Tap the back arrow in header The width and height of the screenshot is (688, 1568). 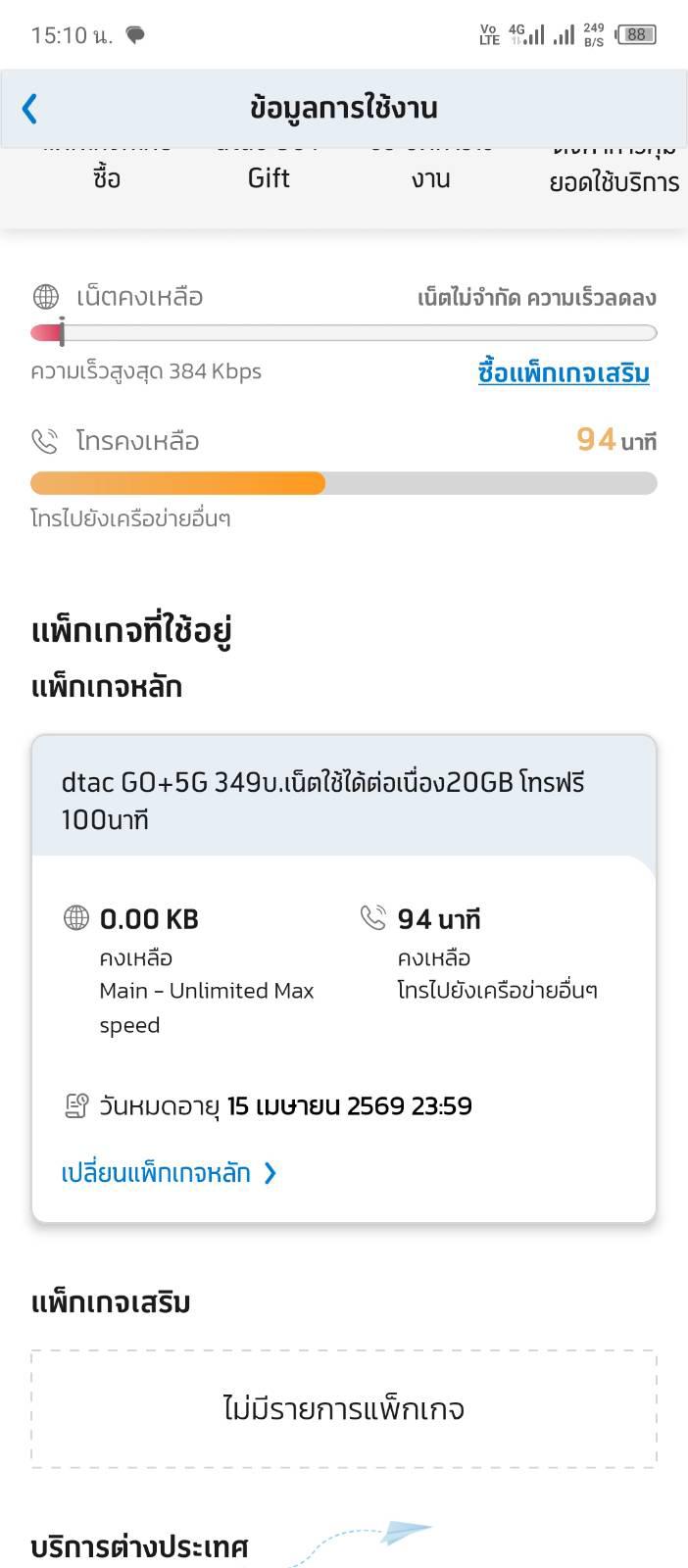[x=30, y=108]
